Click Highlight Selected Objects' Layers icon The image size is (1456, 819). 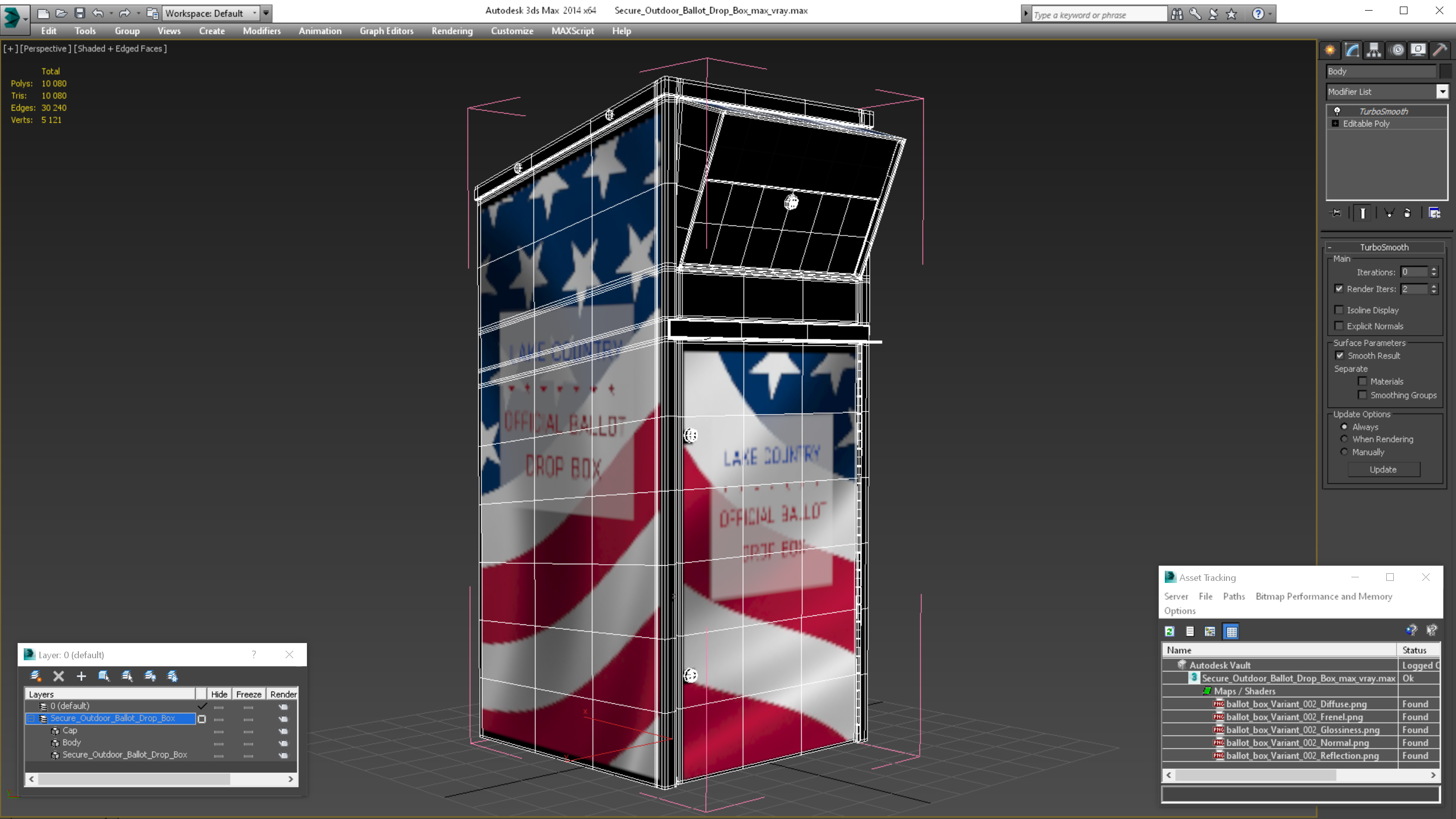[x=127, y=676]
